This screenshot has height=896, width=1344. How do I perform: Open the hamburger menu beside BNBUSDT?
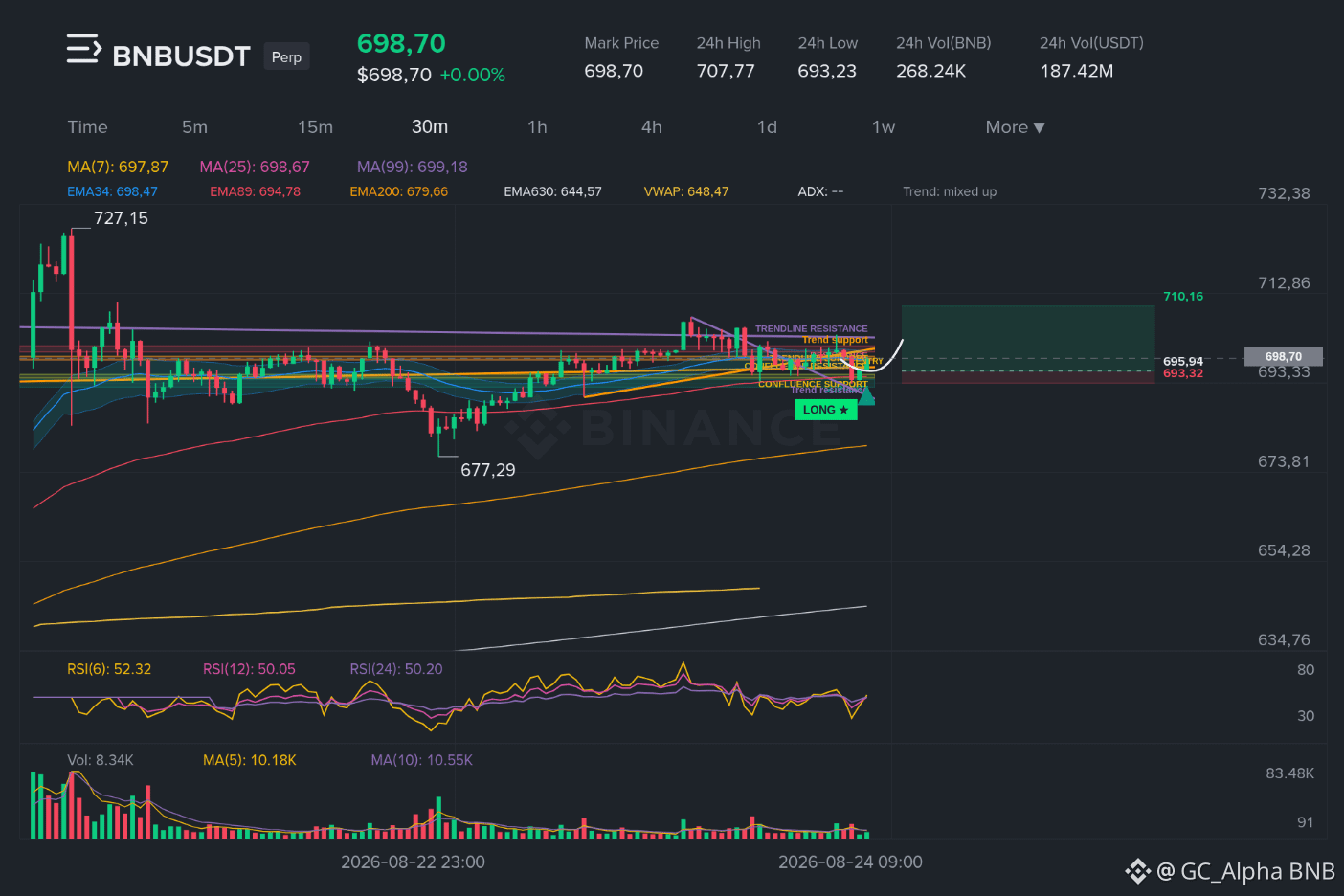[x=83, y=49]
